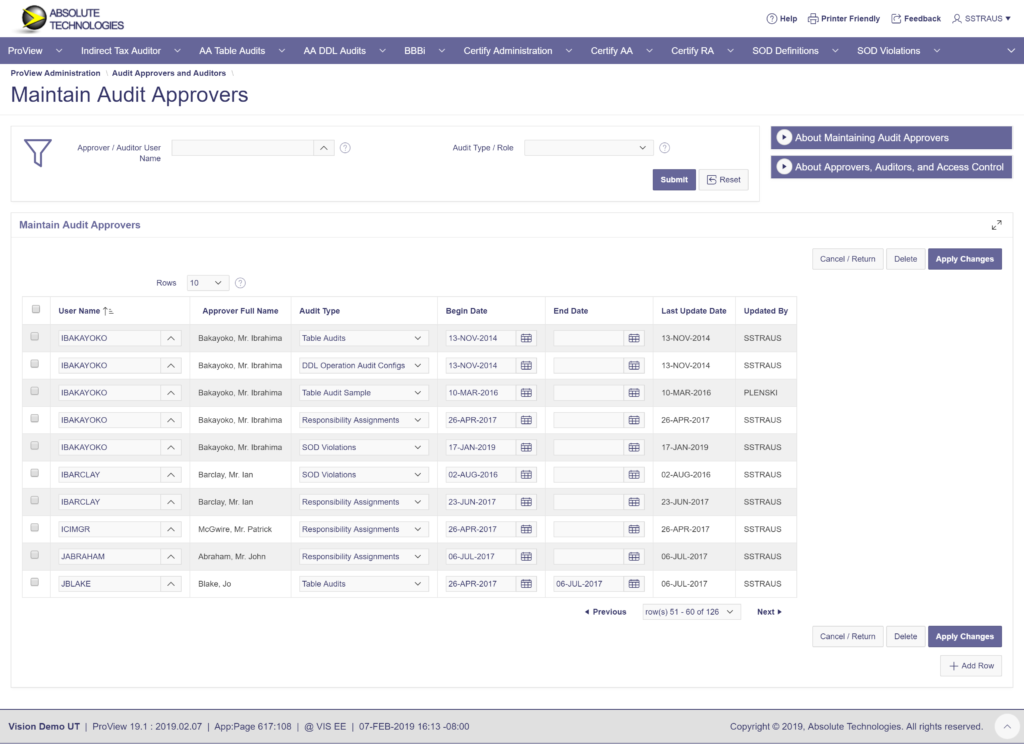This screenshot has width=1024, height=753.
Task: Expand the overflow chevron at navigation bar end
Action: point(1011,51)
